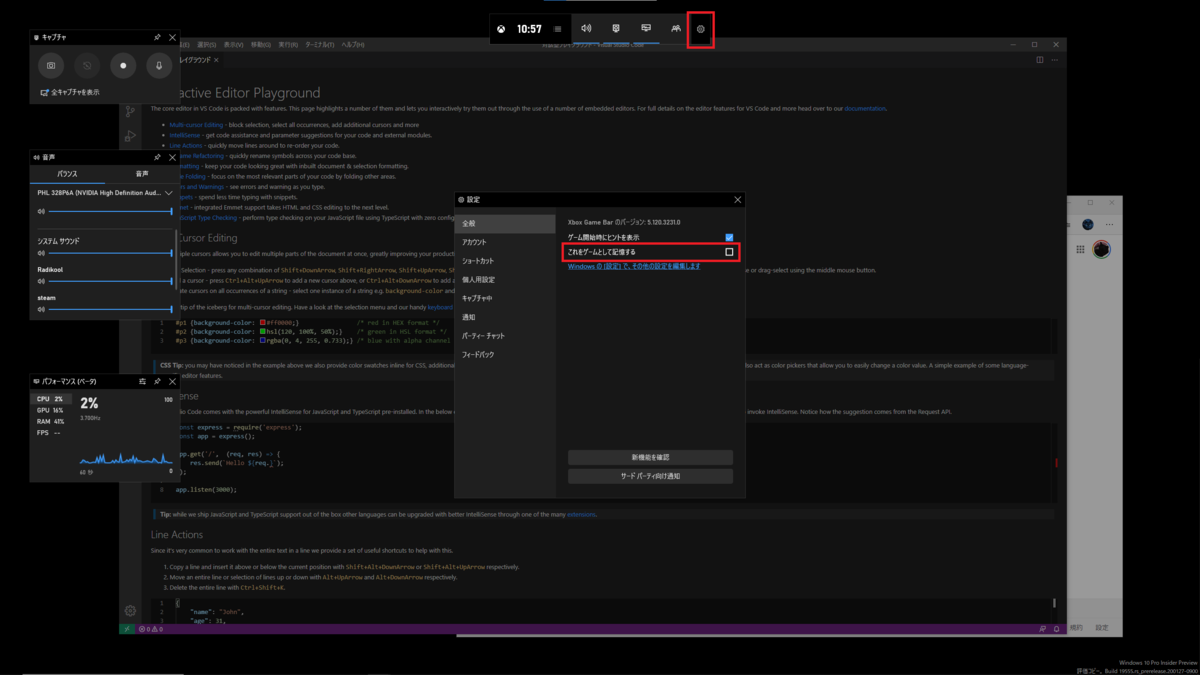Open the Game Bar widget menu list icon
The width and height of the screenshot is (1200, 675).
point(558,29)
